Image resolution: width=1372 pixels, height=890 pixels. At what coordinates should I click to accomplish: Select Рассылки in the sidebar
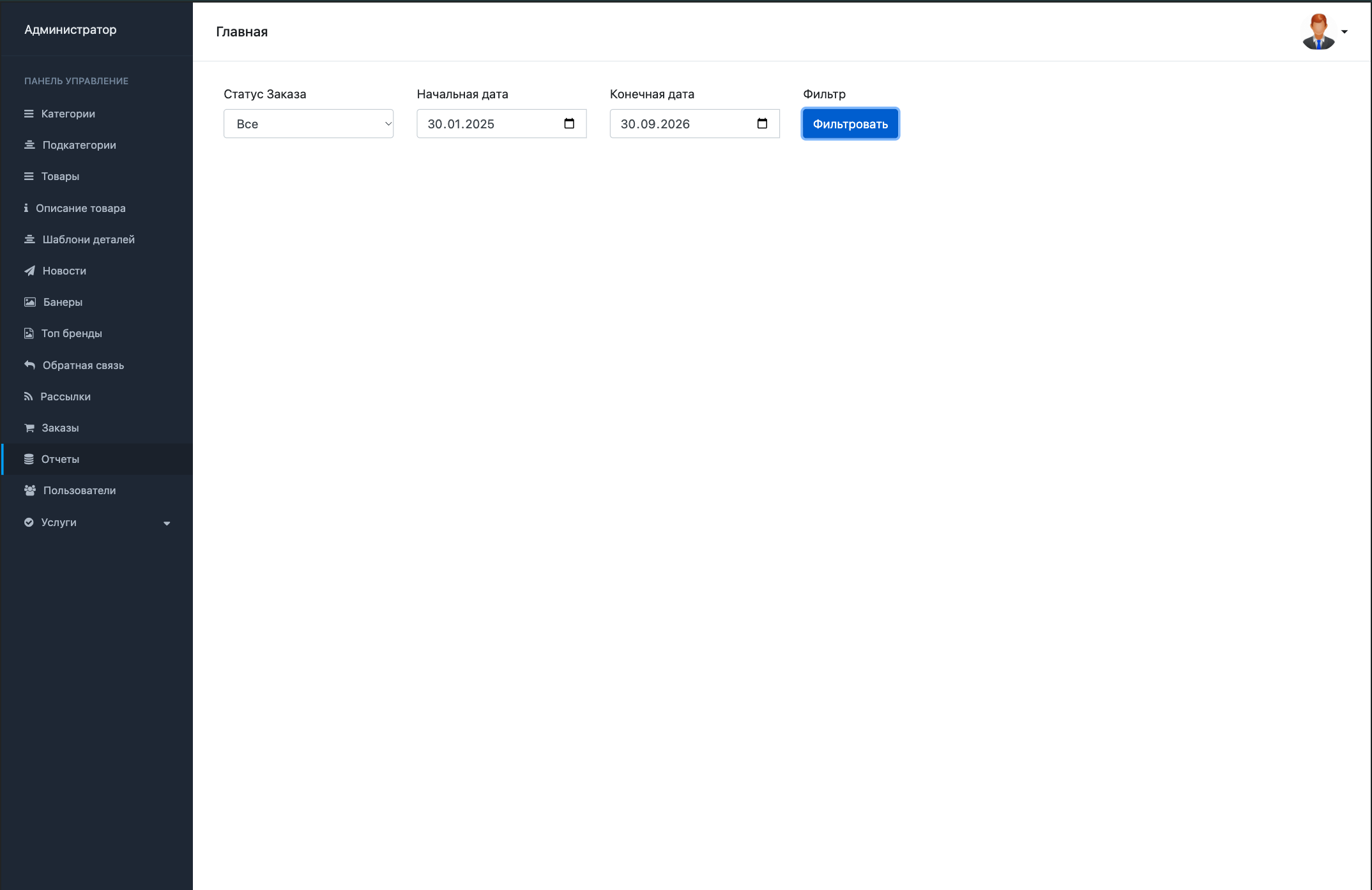(x=96, y=396)
